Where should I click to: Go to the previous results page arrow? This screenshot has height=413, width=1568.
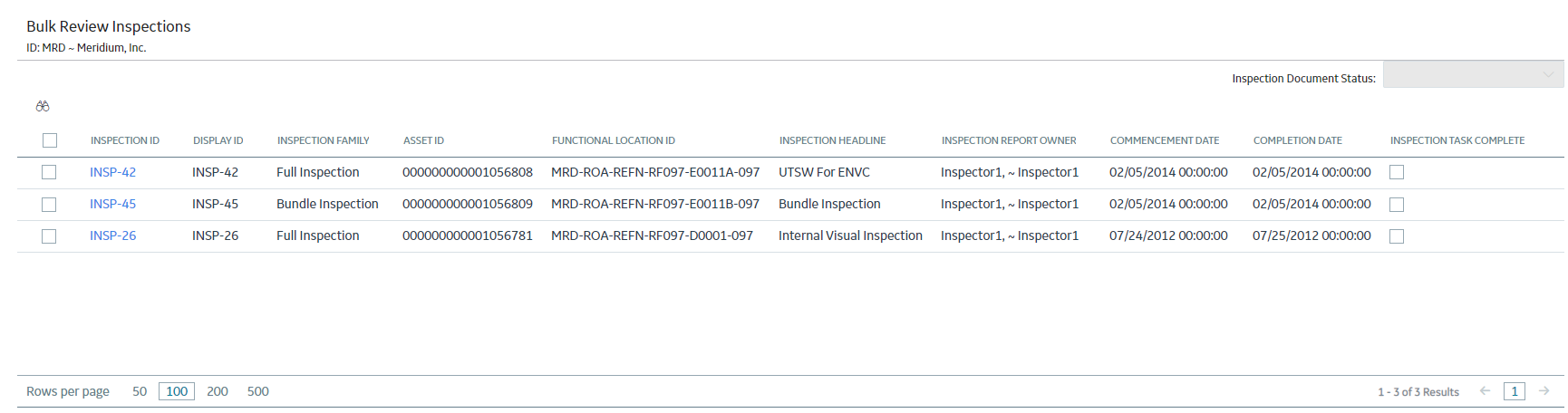1485,391
